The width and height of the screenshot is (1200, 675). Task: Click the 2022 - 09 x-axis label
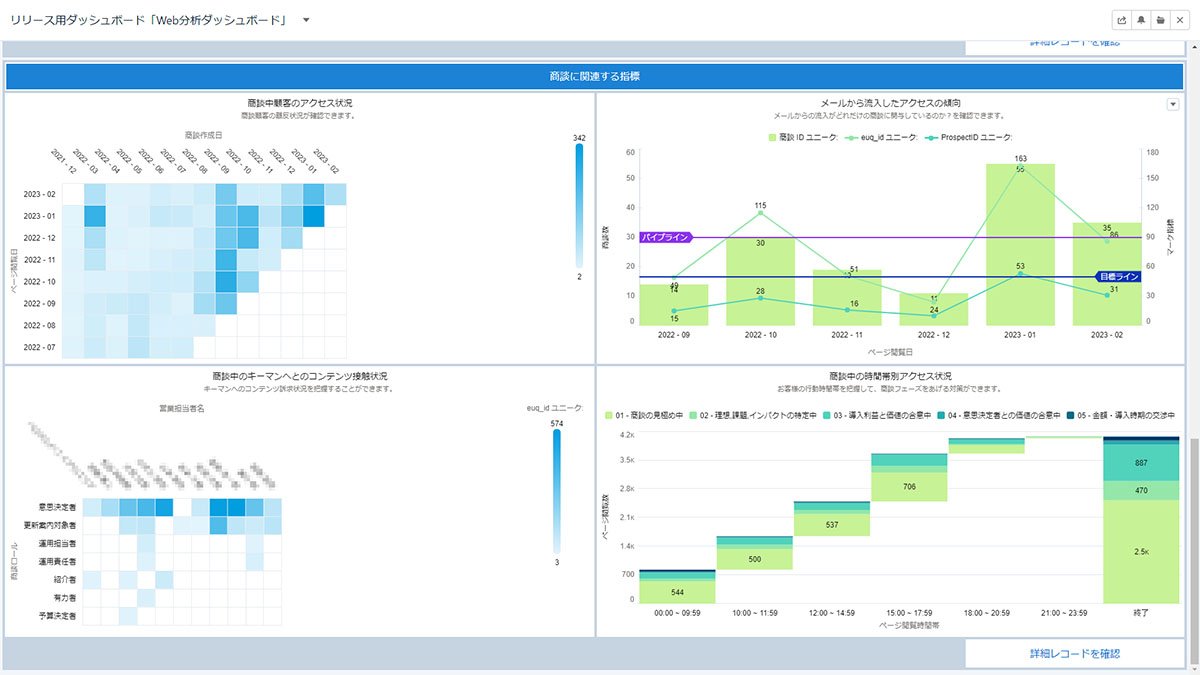tap(674, 336)
